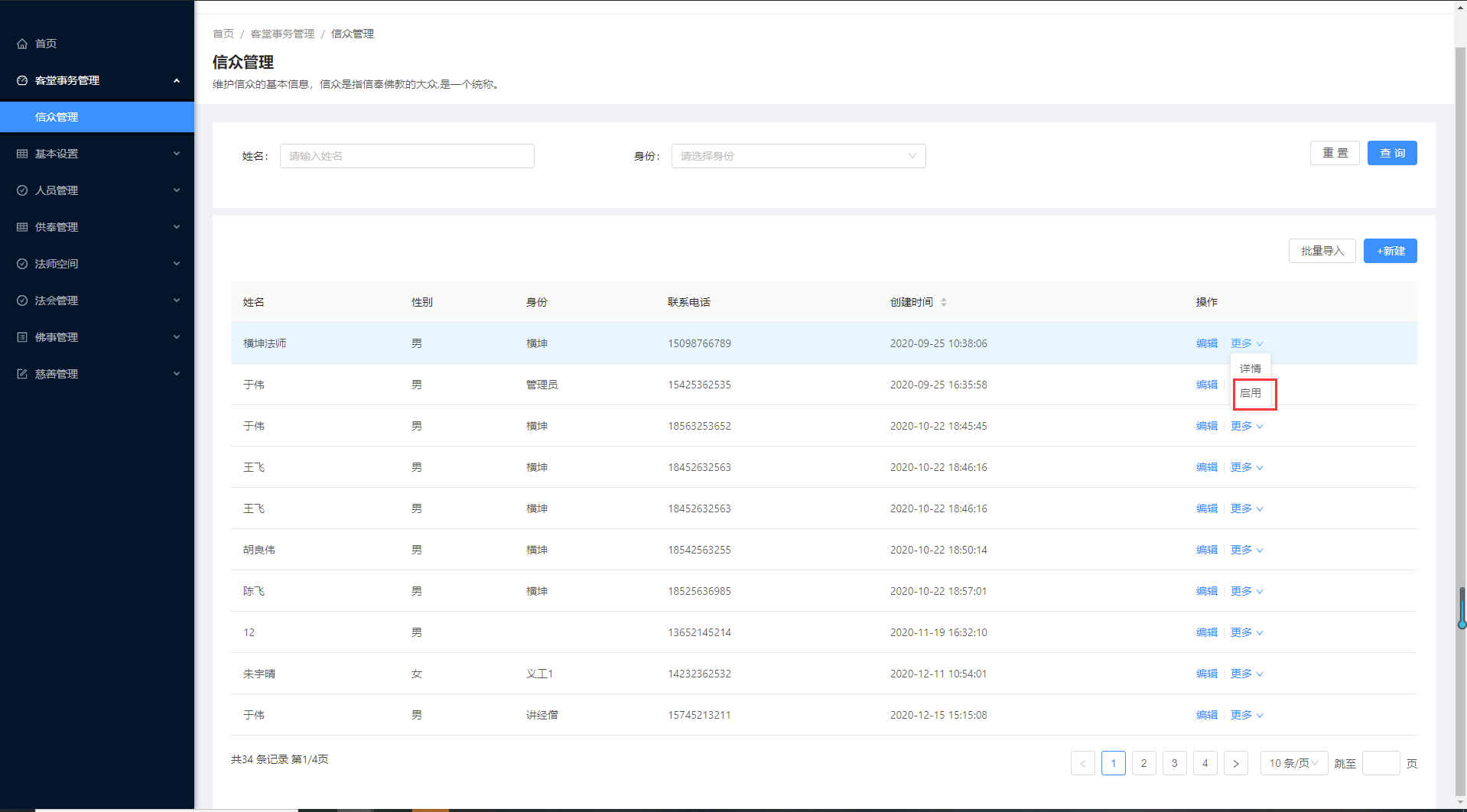The image size is (1467, 812).
Task: Go to next page with right arrow
Action: [x=1236, y=763]
